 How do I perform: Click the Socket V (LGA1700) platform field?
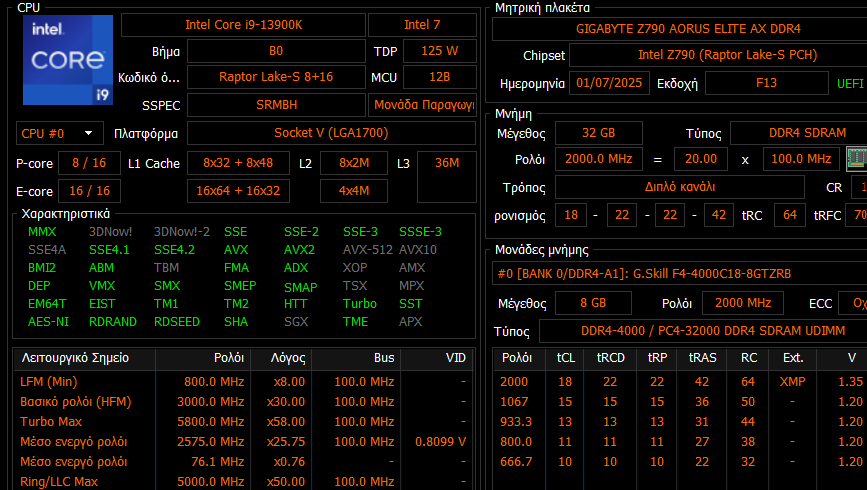[331, 133]
